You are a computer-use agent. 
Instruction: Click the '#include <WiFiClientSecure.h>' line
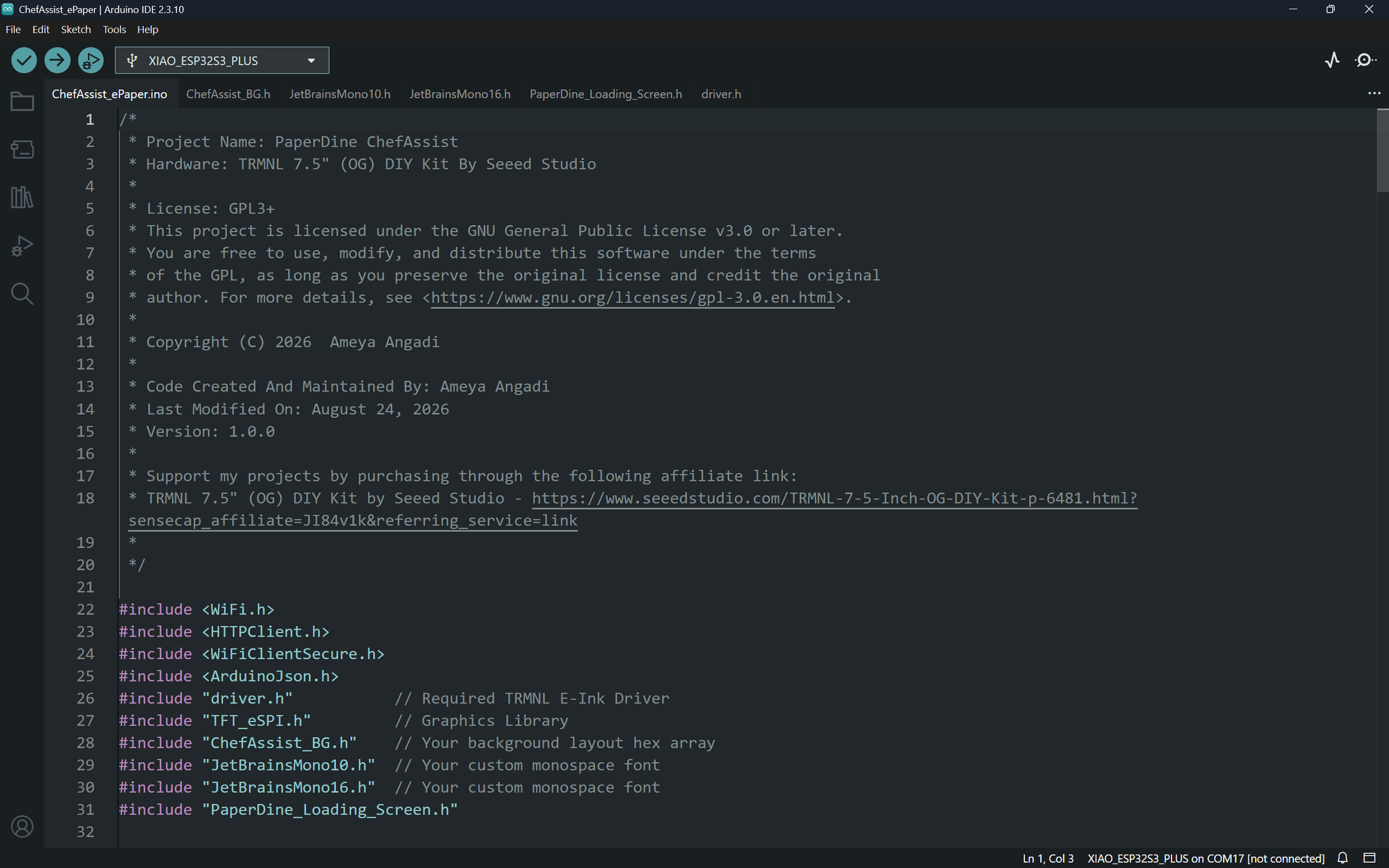click(x=252, y=654)
